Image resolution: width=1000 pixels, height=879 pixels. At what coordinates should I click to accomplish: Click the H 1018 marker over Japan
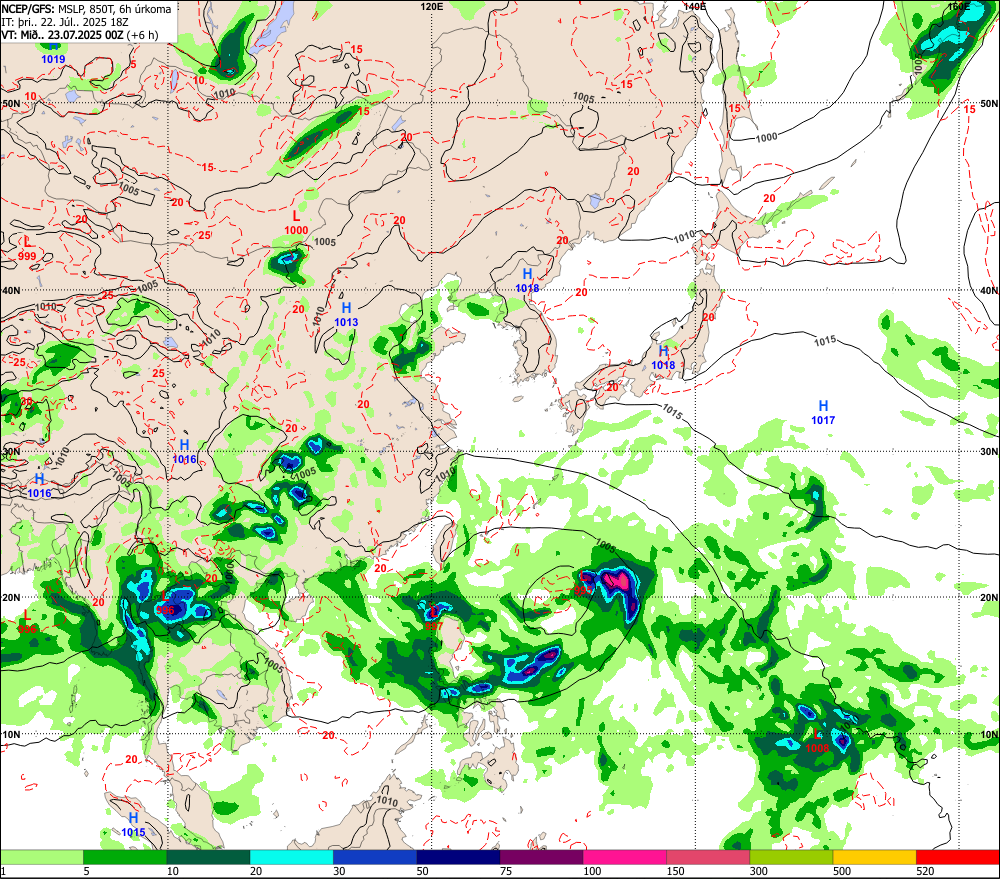[x=663, y=358]
